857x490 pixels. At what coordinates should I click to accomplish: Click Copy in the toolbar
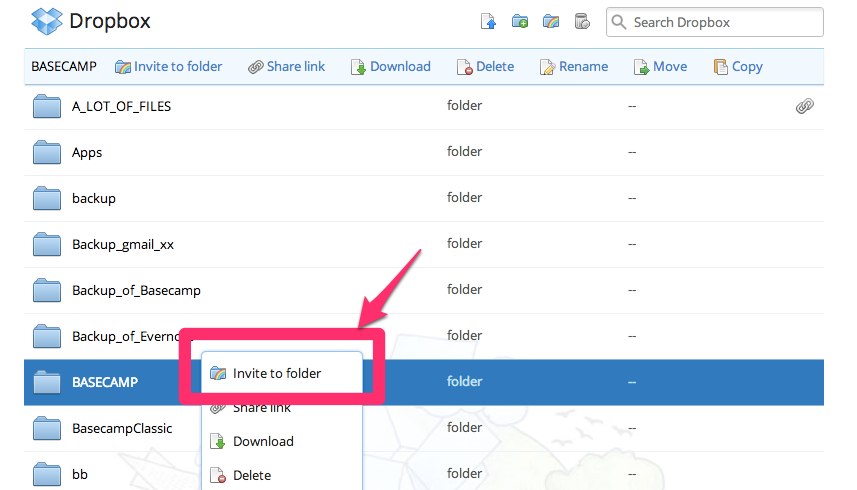click(x=738, y=67)
